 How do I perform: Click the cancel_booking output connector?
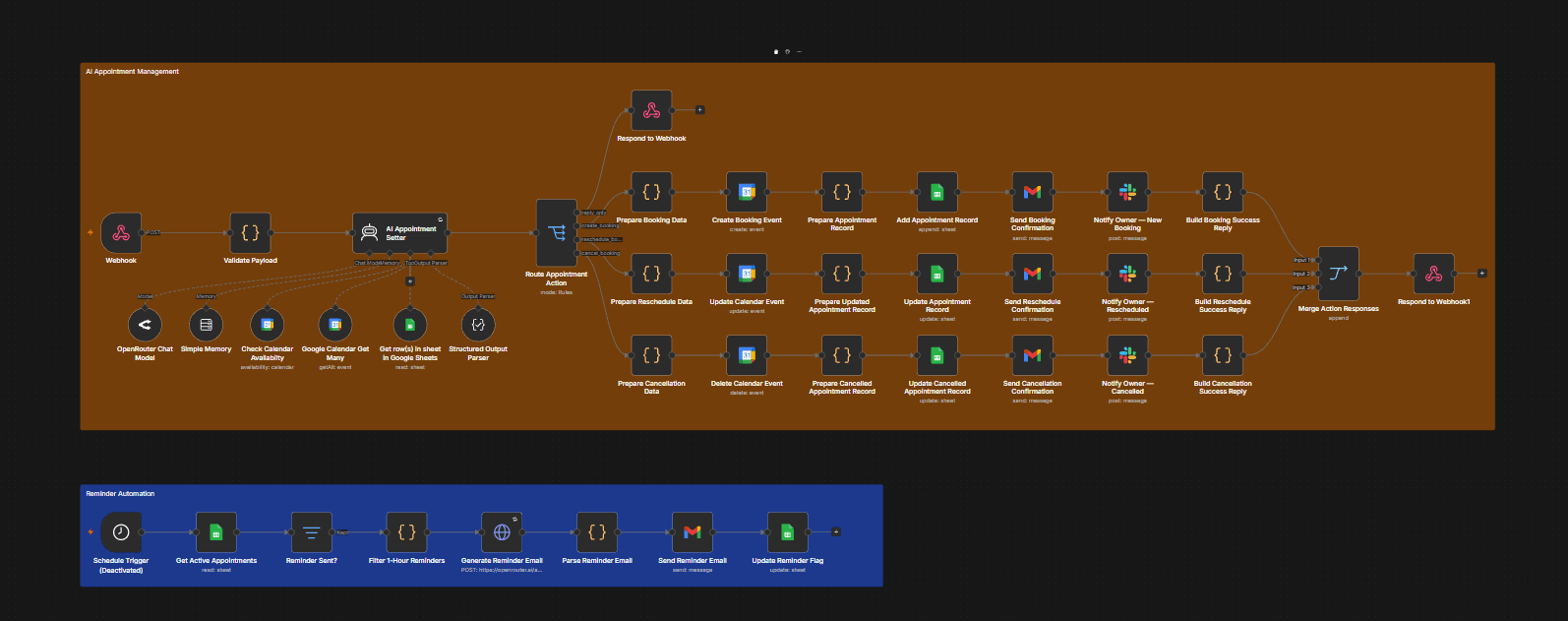pos(577,253)
